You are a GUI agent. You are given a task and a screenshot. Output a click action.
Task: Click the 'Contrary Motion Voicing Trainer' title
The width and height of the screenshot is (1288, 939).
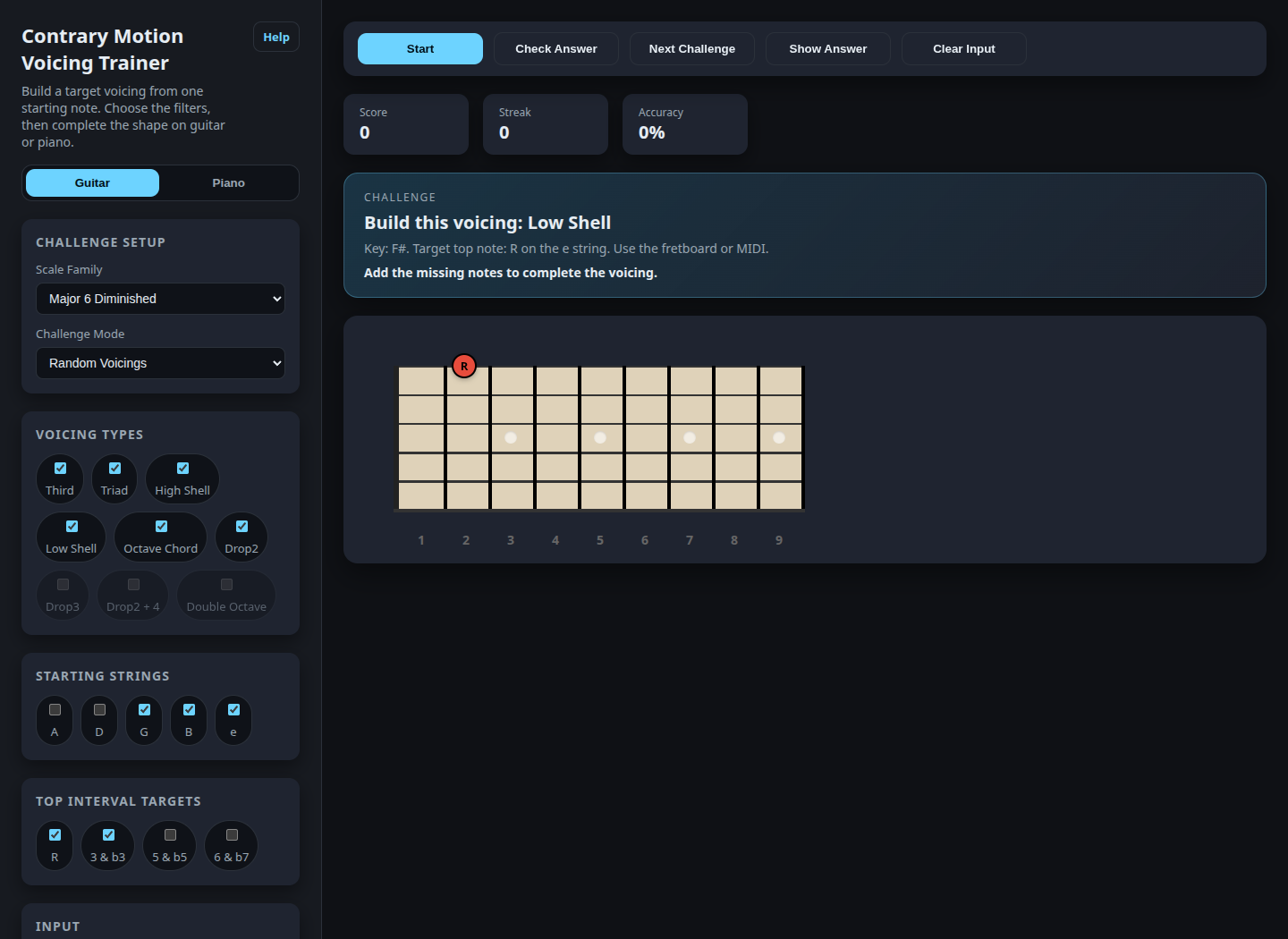click(x=103, y=49)
